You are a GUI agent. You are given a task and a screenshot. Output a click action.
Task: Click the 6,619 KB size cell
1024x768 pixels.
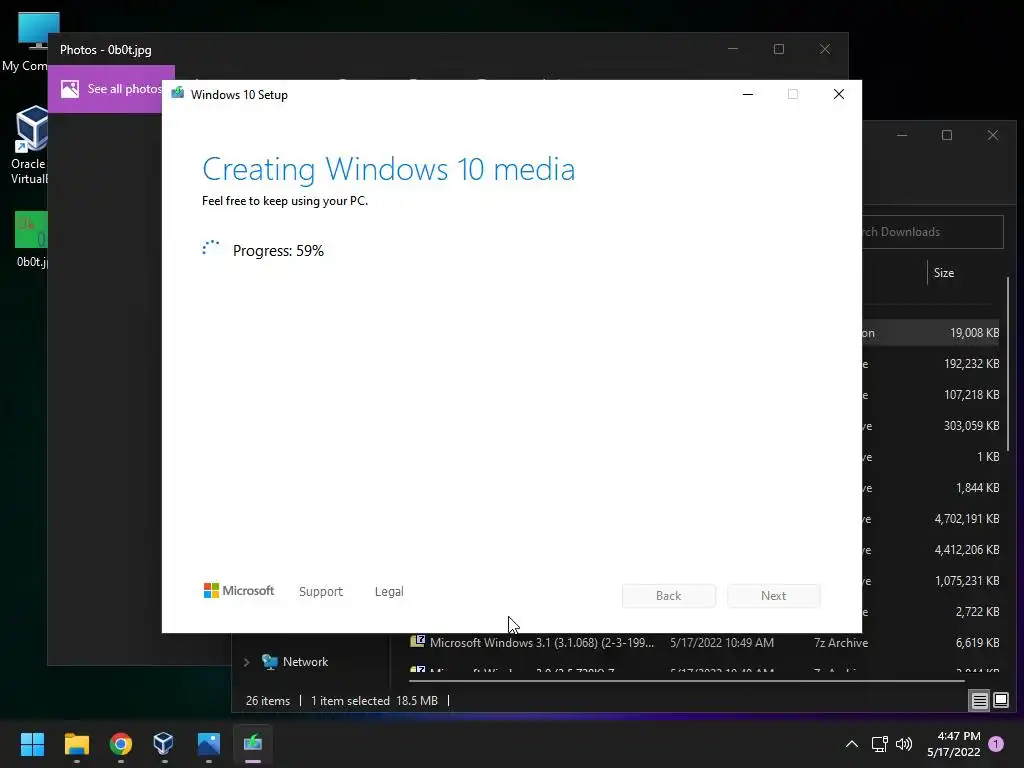pyautogui.click(x=977, y=643)
